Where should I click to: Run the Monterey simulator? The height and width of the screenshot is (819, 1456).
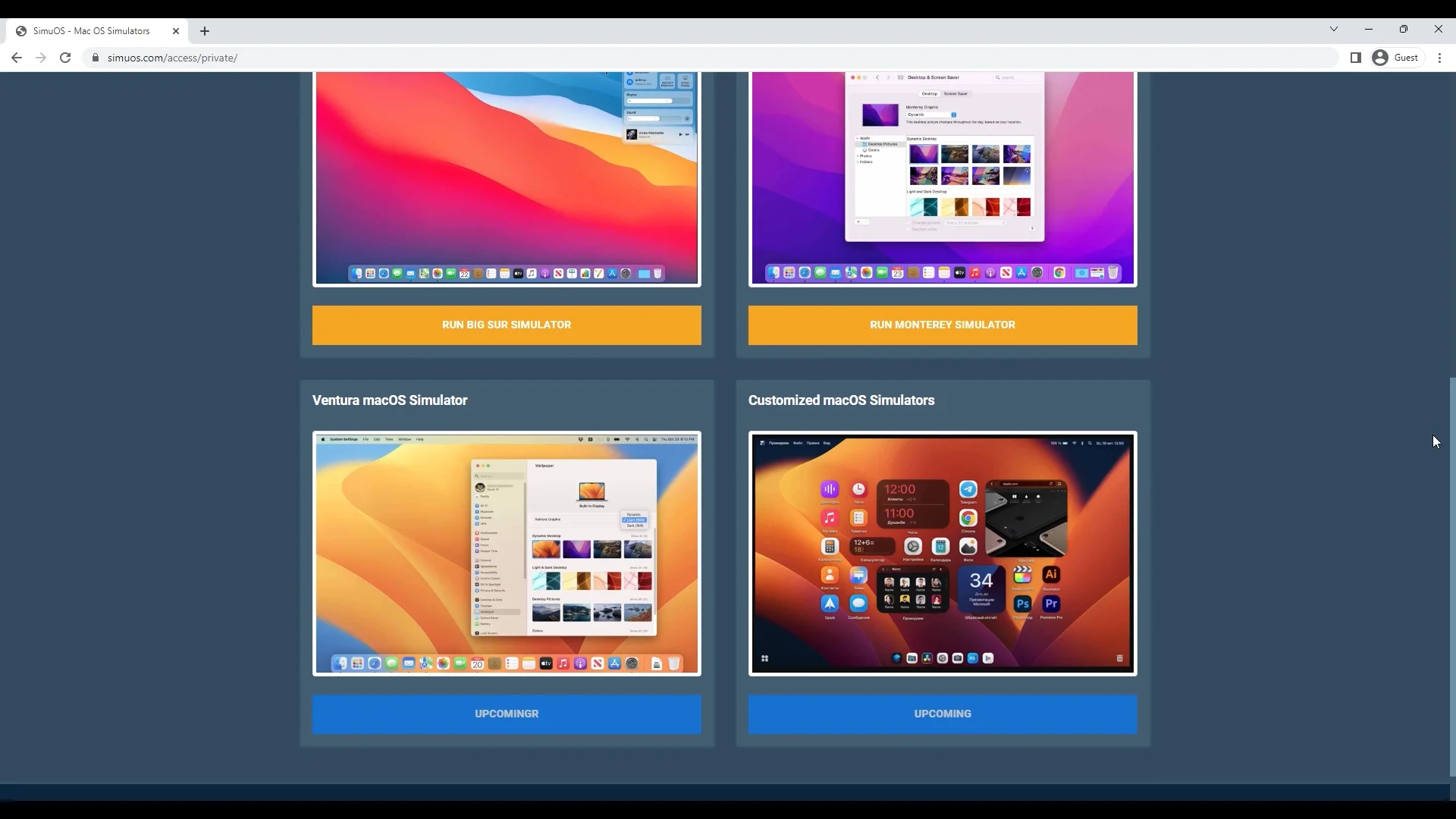tap(943, 325)
